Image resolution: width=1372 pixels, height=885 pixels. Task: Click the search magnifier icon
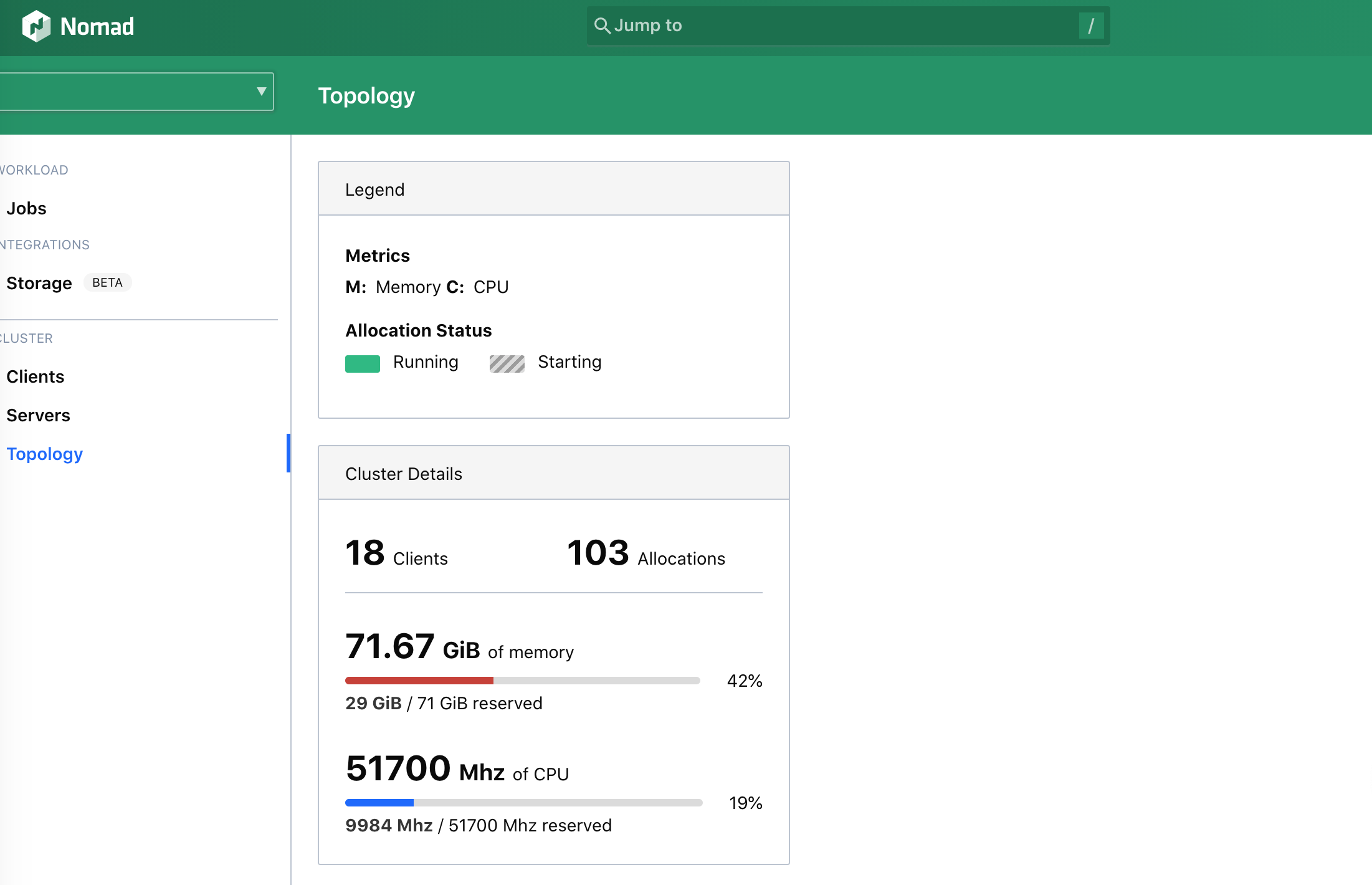[x=602, y=26]
